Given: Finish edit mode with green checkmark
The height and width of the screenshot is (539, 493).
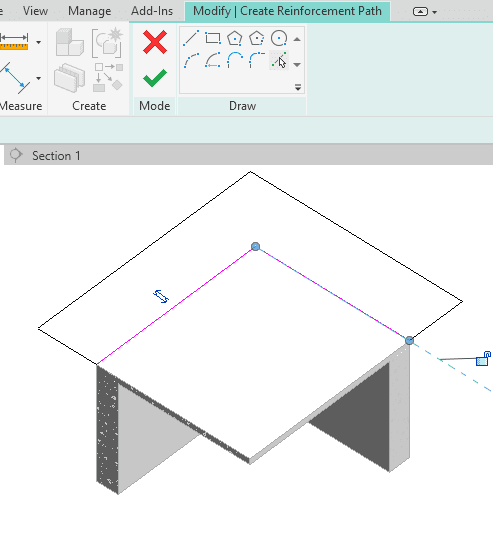Looking at the screenshot, I should pos(155,78).
